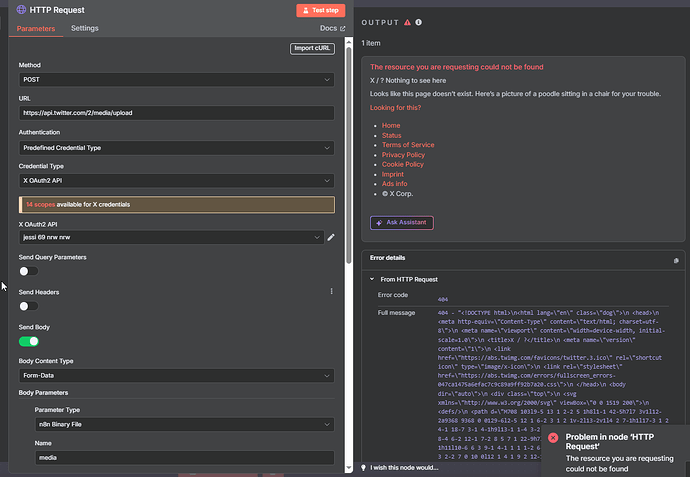Open Send Headers three-dot options menu
Screen dimensions: 690x477
[x=331, y=291]
